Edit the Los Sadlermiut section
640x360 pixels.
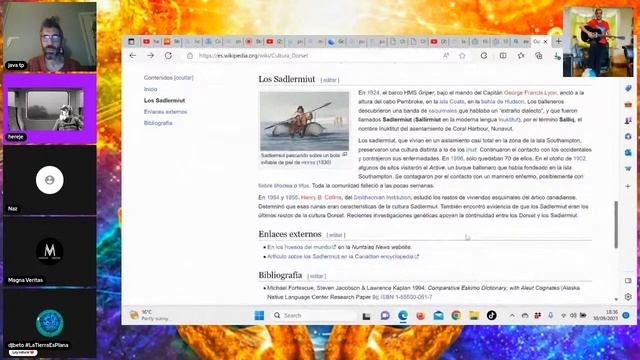click(x=330, y=80)
